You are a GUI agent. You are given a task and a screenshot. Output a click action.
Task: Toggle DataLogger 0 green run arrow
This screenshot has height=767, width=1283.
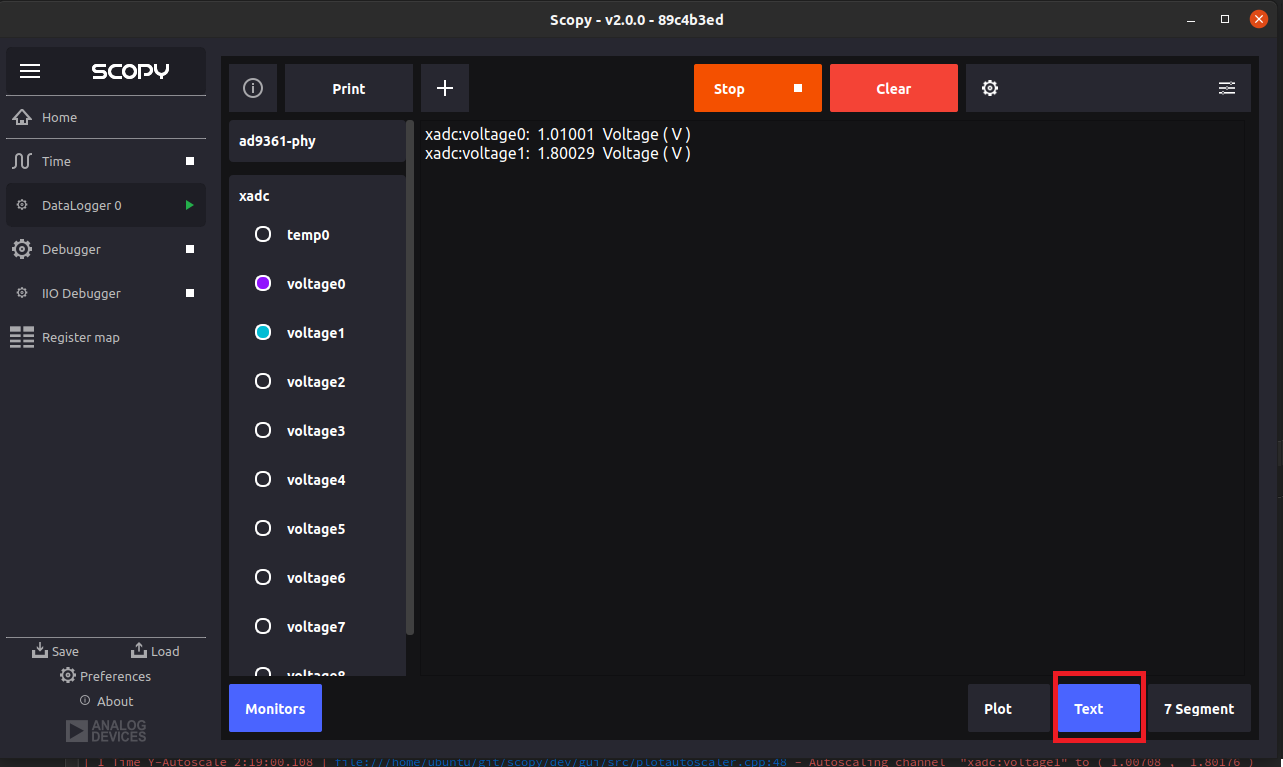[x=190, y=205]
